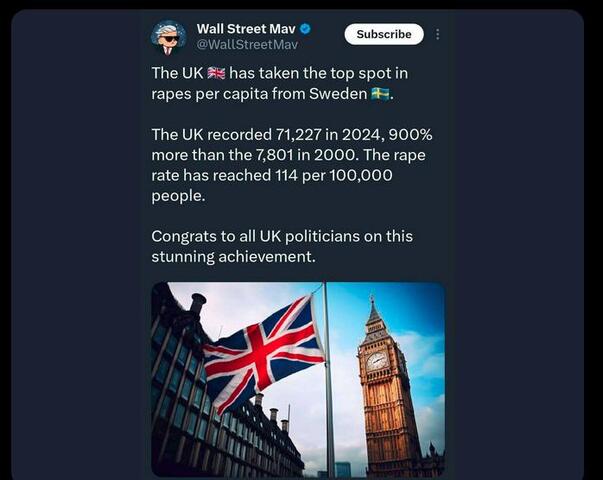The width and height of the screenshot is (603, 480).
Task: Click the clock face on Big Ben
Action: (376, 361)
